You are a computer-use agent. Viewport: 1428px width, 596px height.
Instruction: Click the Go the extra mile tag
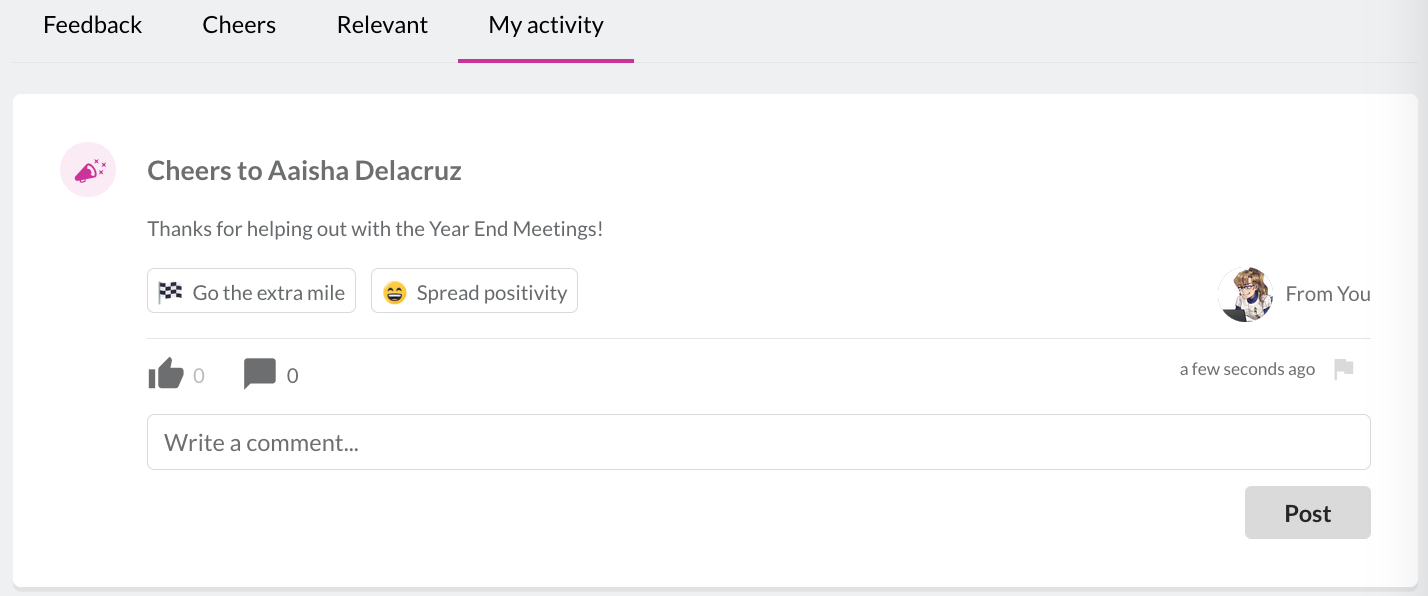point(251,291)
